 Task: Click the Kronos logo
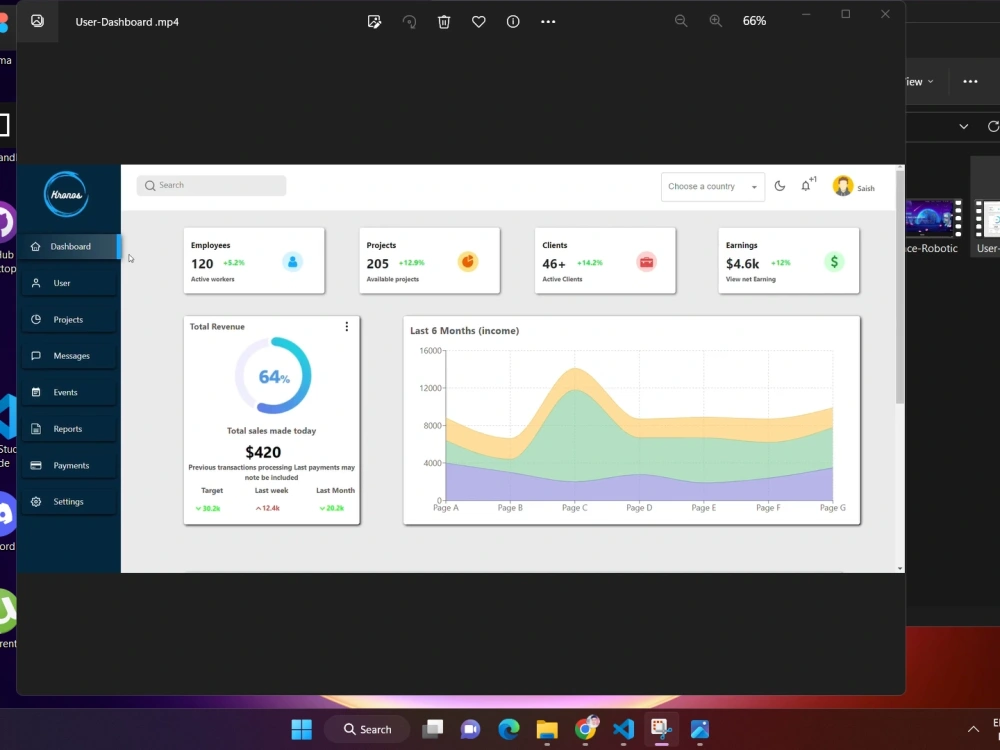click(x=66, y=195)
